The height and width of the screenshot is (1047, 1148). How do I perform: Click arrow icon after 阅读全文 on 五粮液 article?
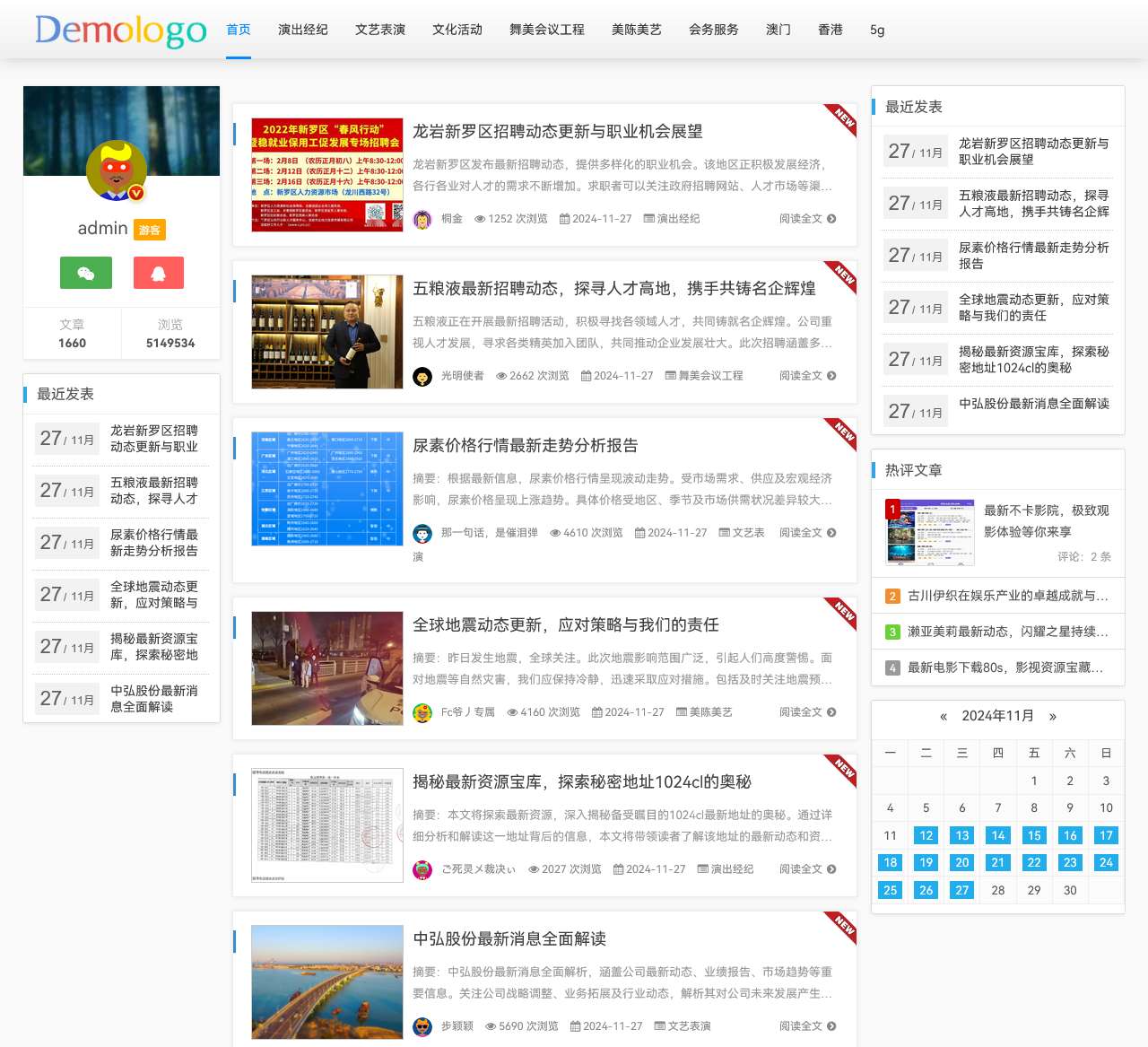click(831, 376)
